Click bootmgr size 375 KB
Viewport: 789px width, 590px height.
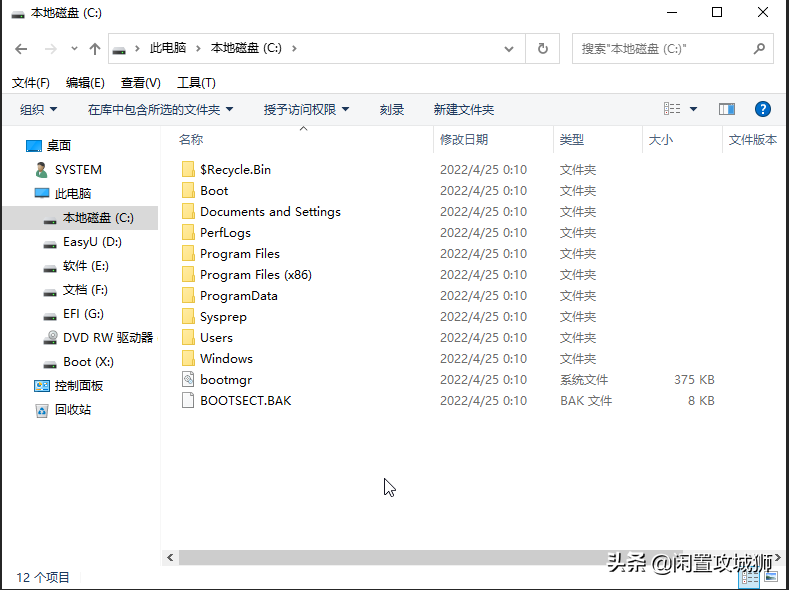(694, 380)
